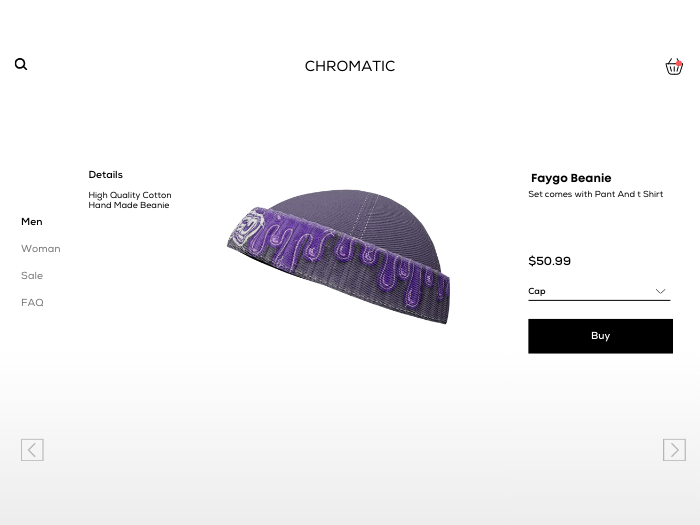Viewport: 700px width, 525px height.
Task: Open the search magnifier icon
Action: [21, 64]
